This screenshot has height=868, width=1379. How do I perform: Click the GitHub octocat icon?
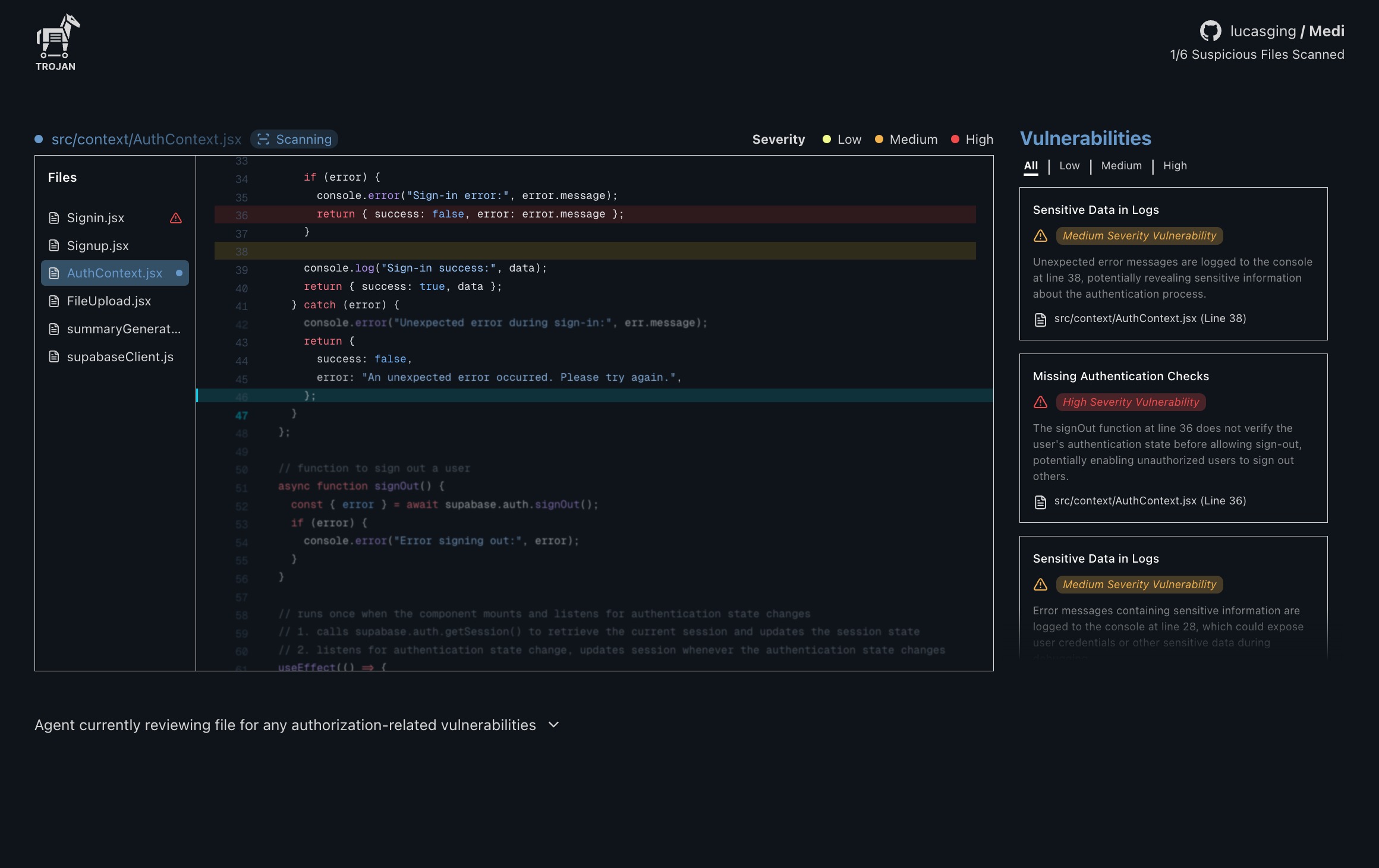(x=1210, y=31)
